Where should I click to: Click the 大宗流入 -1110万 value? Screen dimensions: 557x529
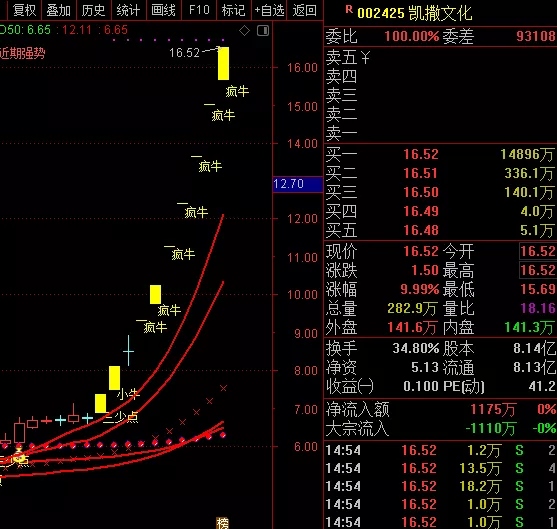(490, 428)
